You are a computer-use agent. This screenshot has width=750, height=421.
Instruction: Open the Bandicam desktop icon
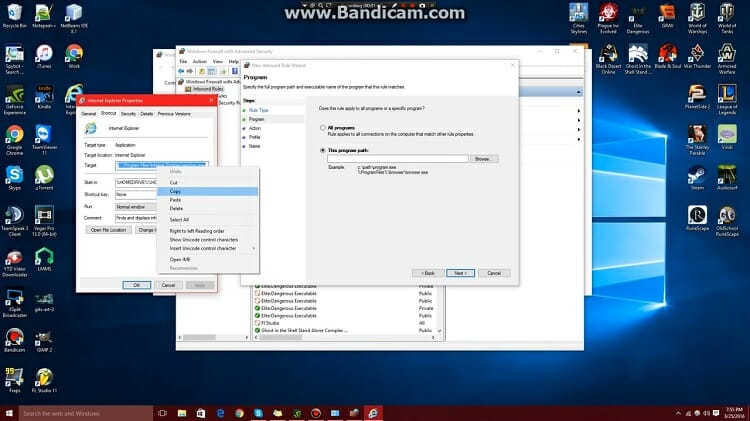[x=14, y=341]
